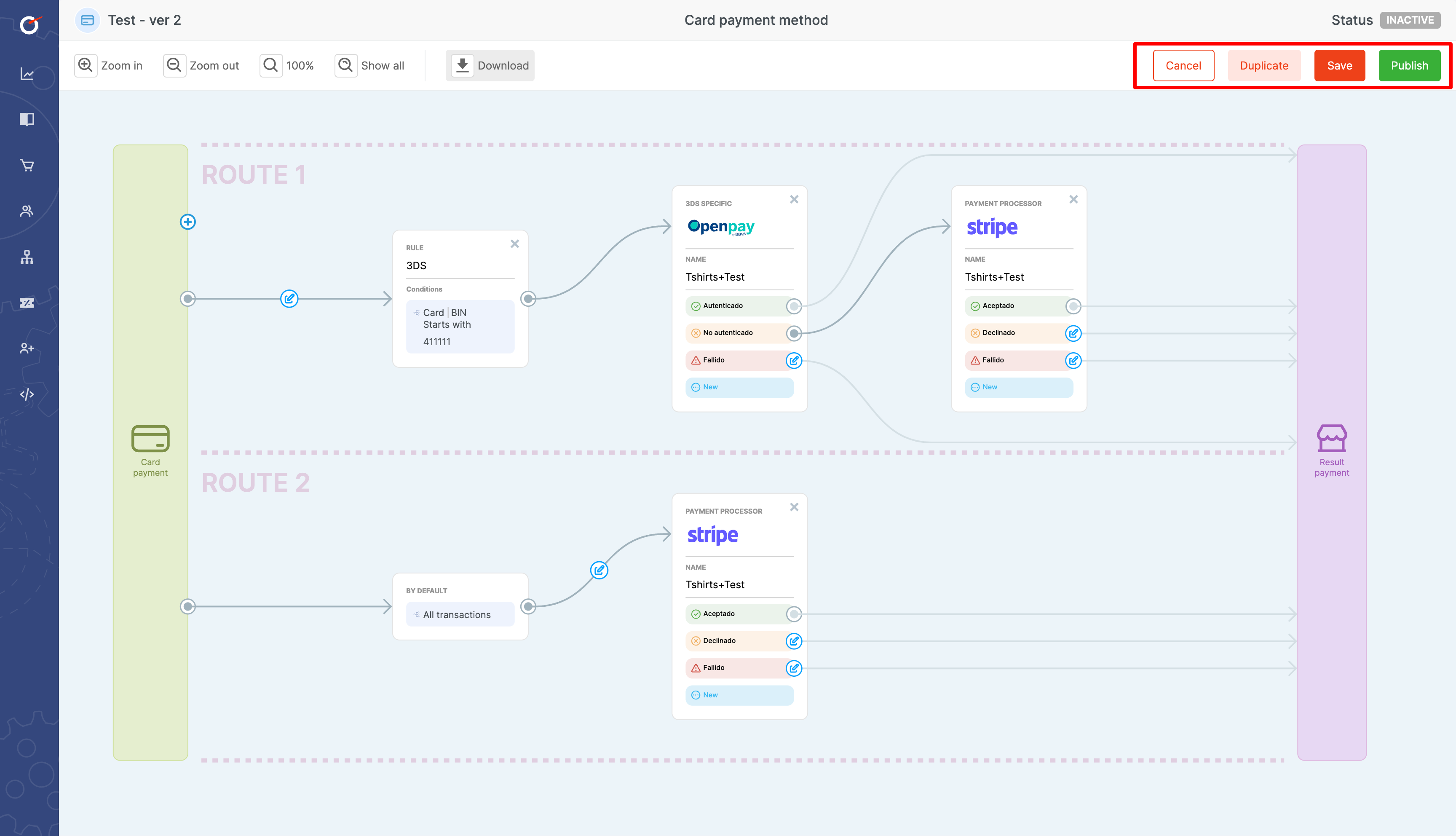Select the Show all zoom option
This screenshot has width=1456, height=836.
point(371,64)
